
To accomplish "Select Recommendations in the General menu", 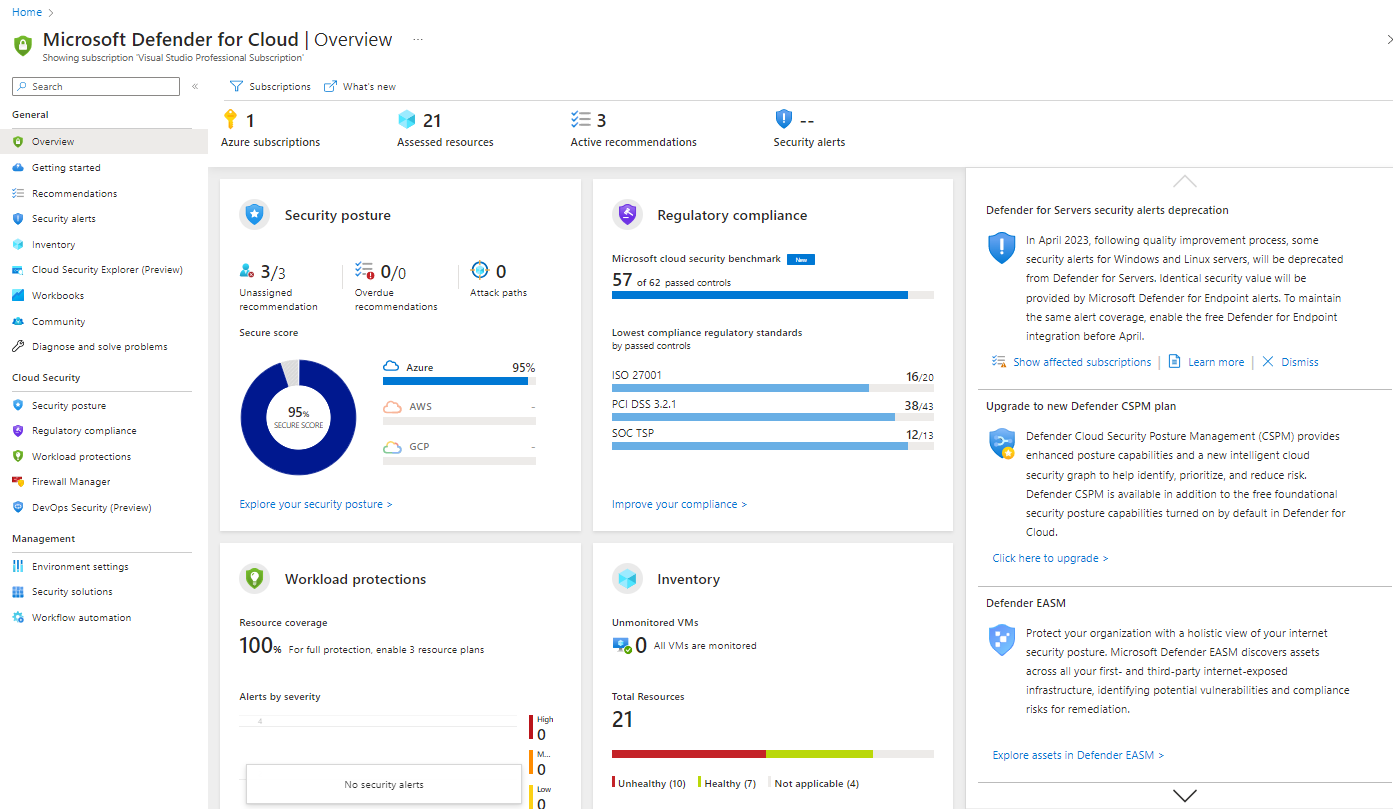I will pyautogui.click(x=74, y=194).
